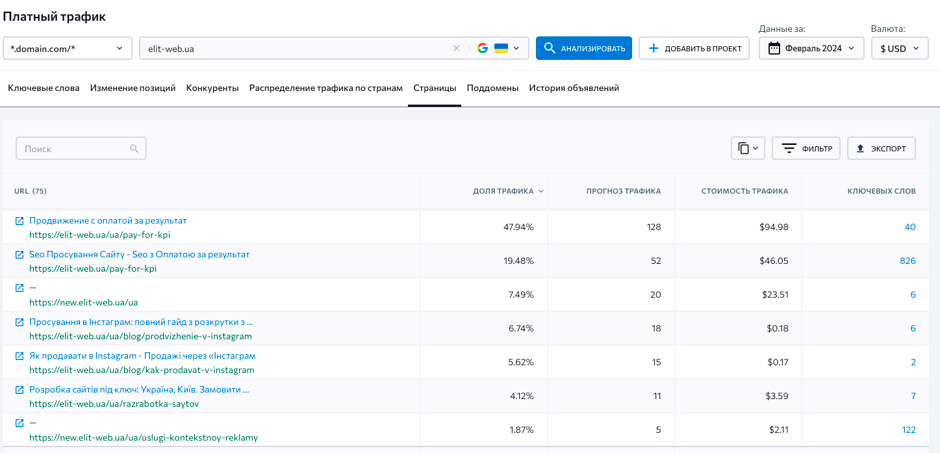
Task: Click keyword count 826
Action: pyautogui.click(x=908, y=261)
